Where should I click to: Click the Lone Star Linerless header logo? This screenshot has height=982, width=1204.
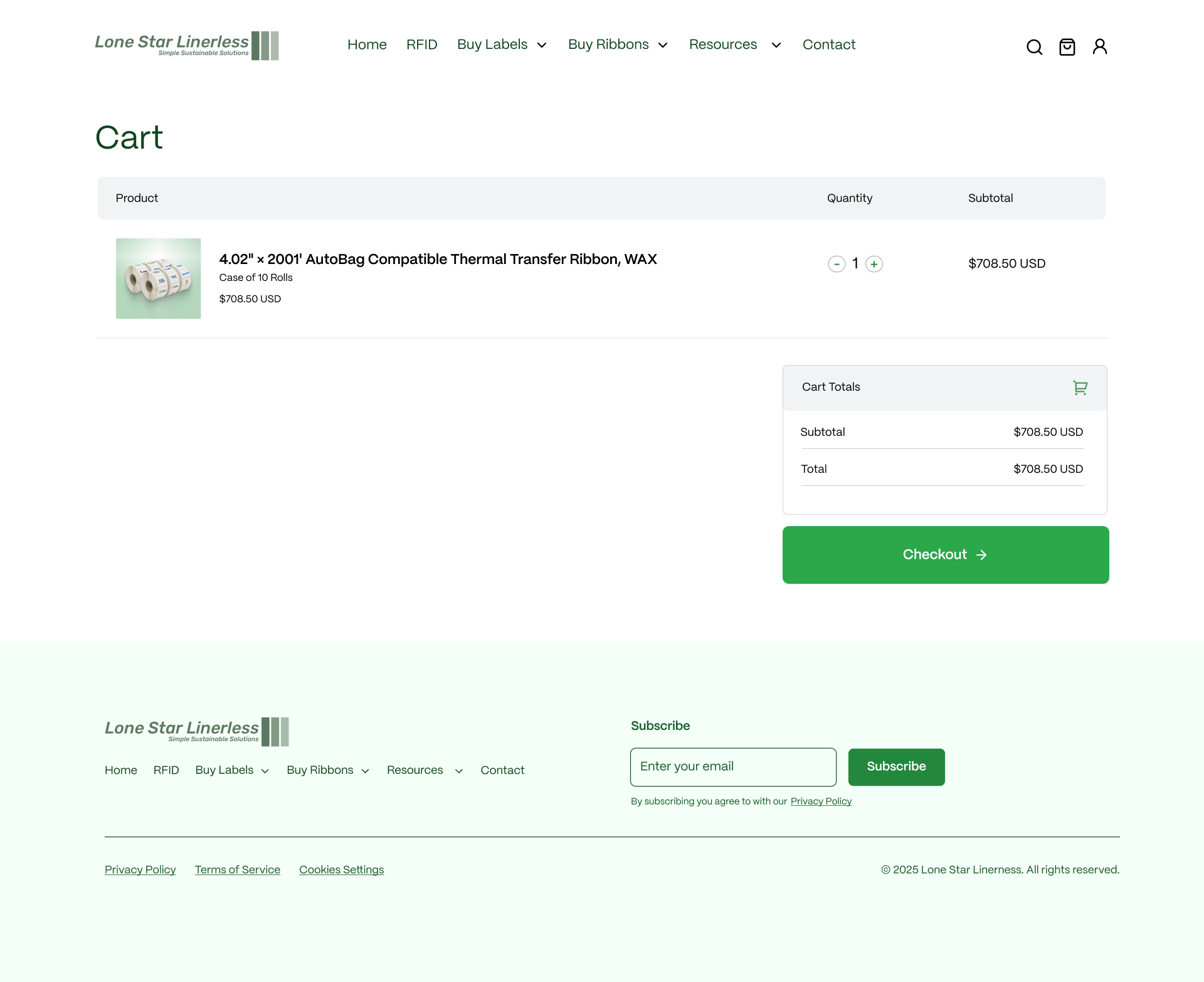(187, 45)
